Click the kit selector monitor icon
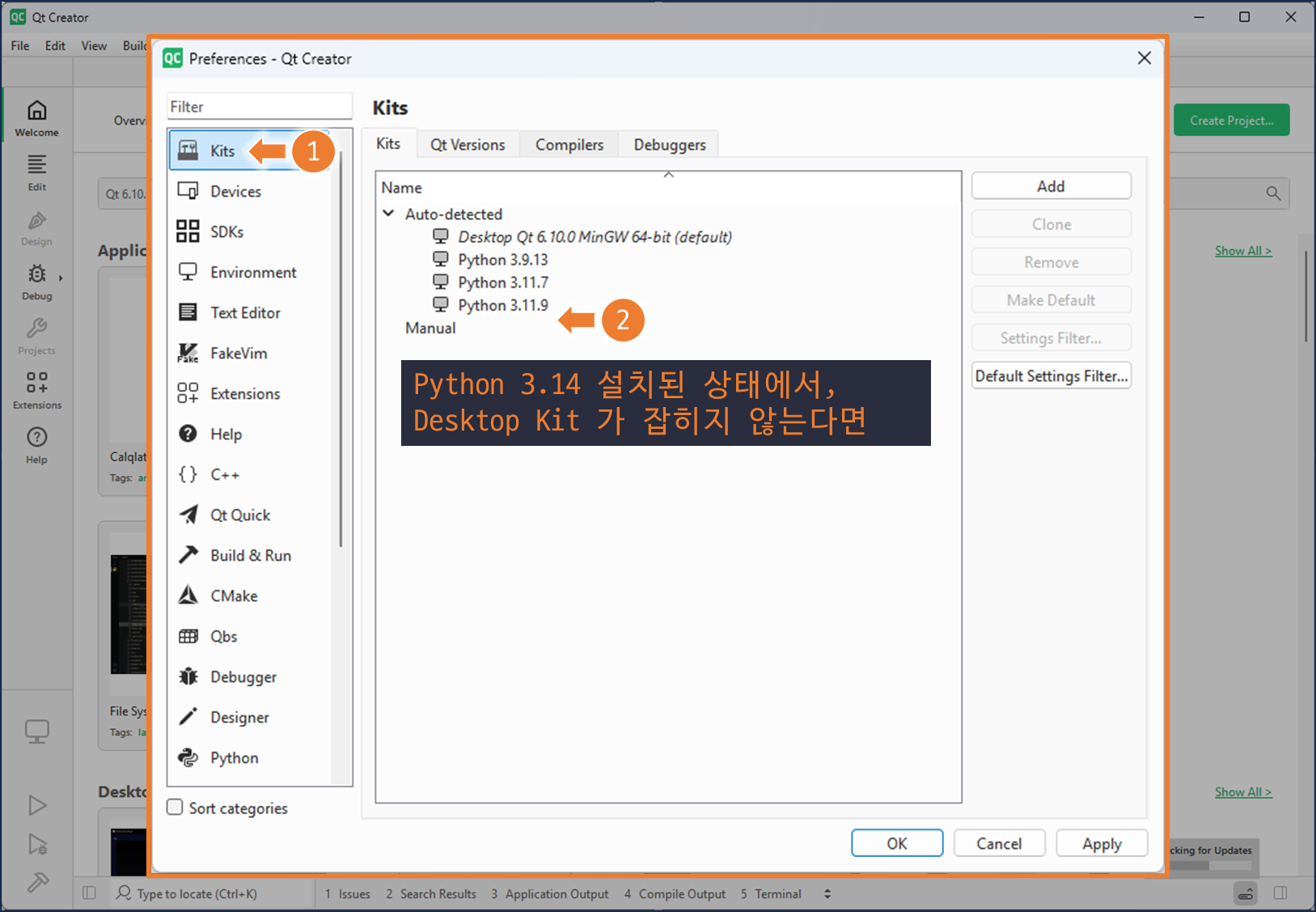Viewport: 1316px width, 912px height. [x=37, y=732]
